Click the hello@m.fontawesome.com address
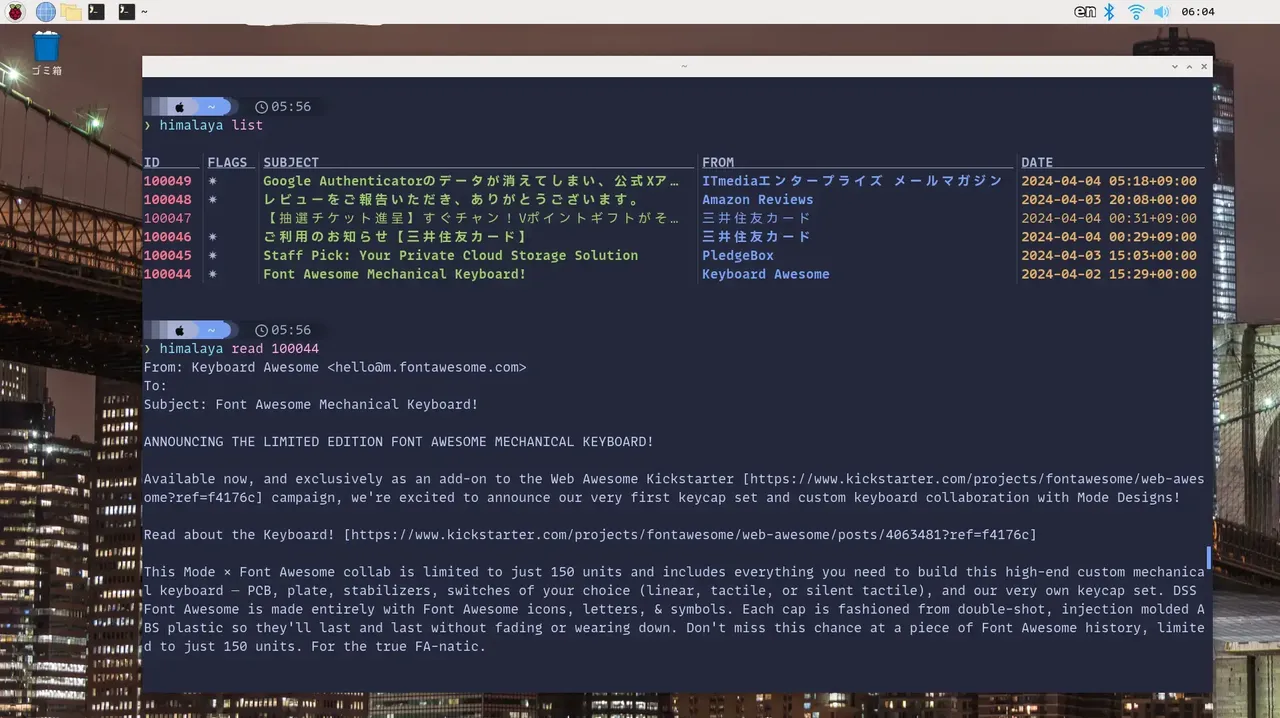Screen dimensions: 1280x718 click(426, 367)
